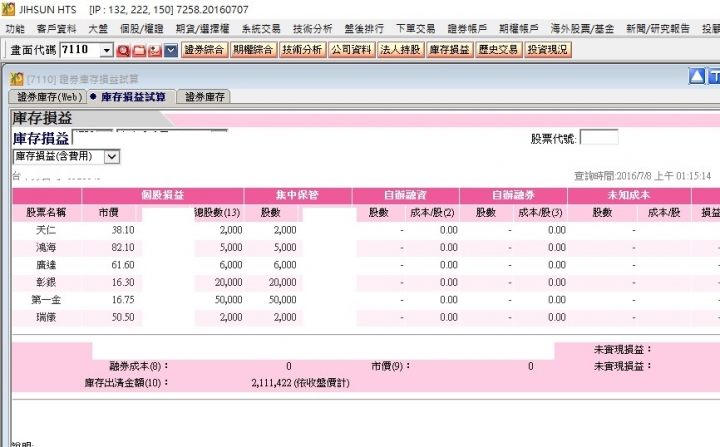Select the 鴻海 stock row name
Image resolution: width=720 pixels, height=447 pixels.
coord(46,248)
